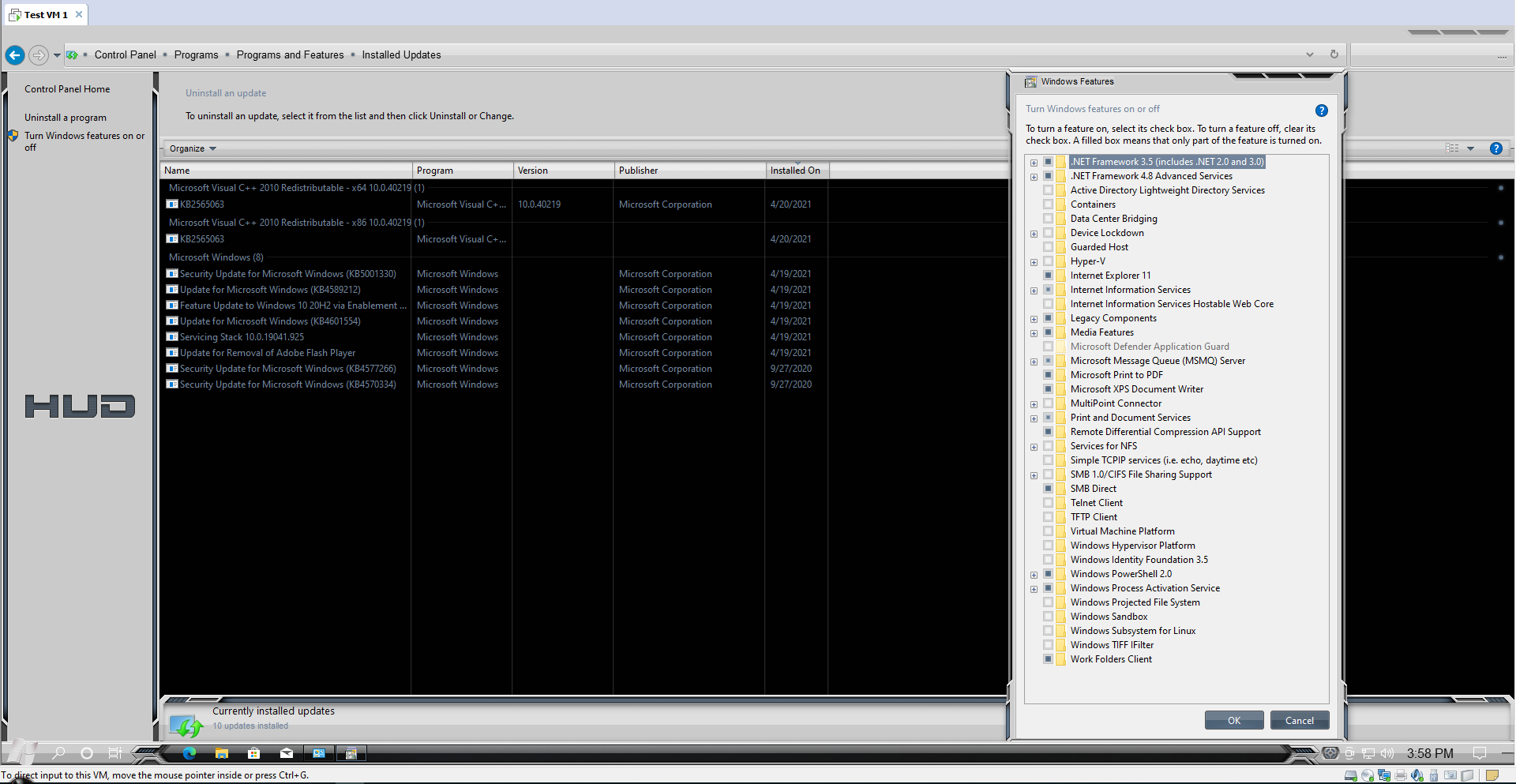The height and width of the screenshot is (784, 1516).
Task: Click the VMware CD/DVD drive status icon
Action: 1368,775
